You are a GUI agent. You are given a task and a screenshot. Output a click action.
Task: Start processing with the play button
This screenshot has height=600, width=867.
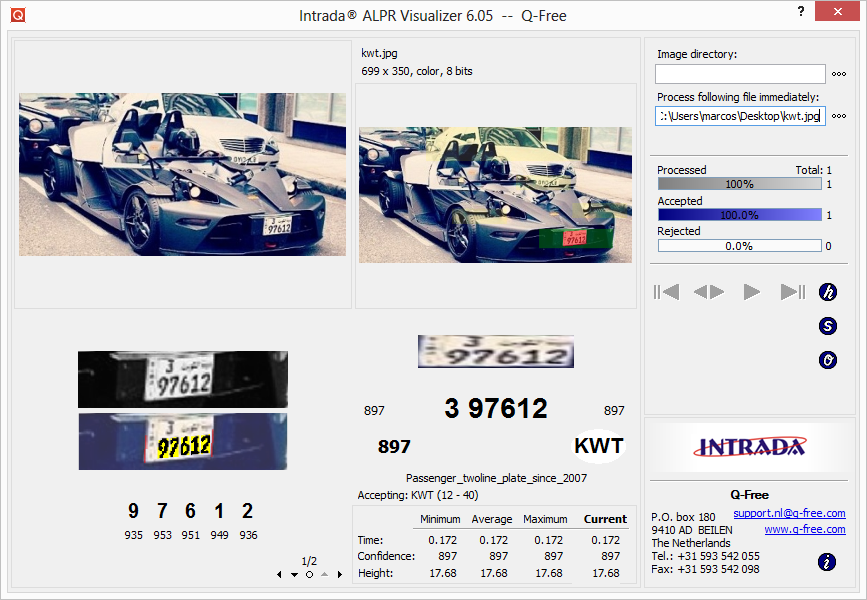(751, 291)
